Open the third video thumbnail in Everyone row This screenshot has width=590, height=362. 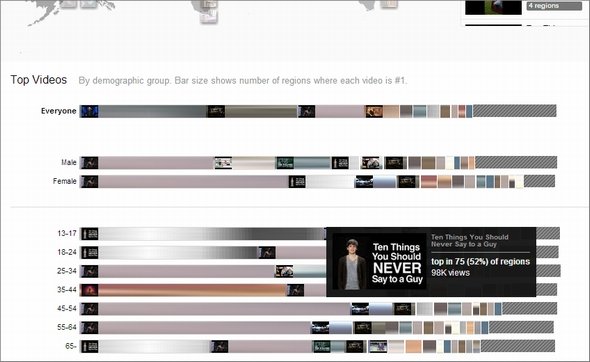click(x=307, y=111)
